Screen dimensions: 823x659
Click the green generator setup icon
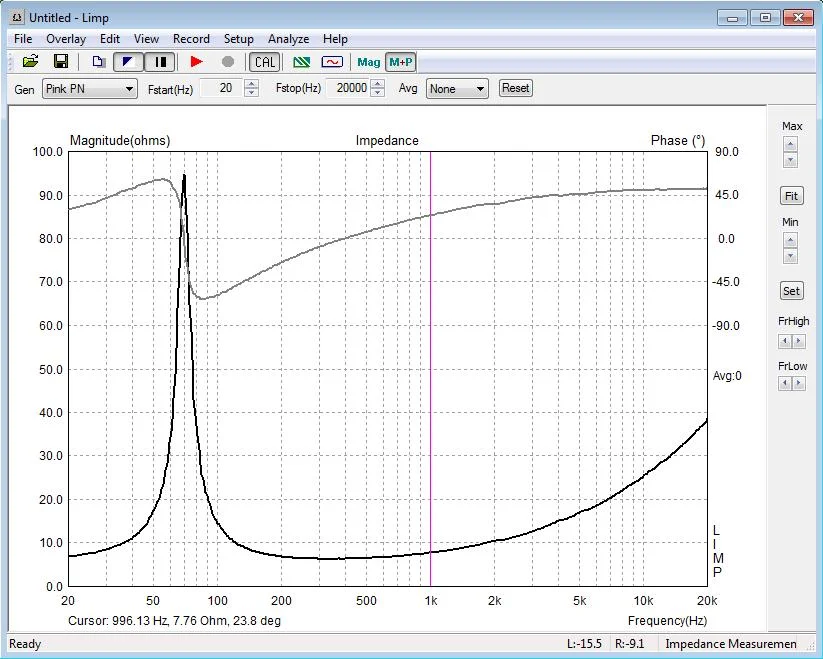(301, 62)
